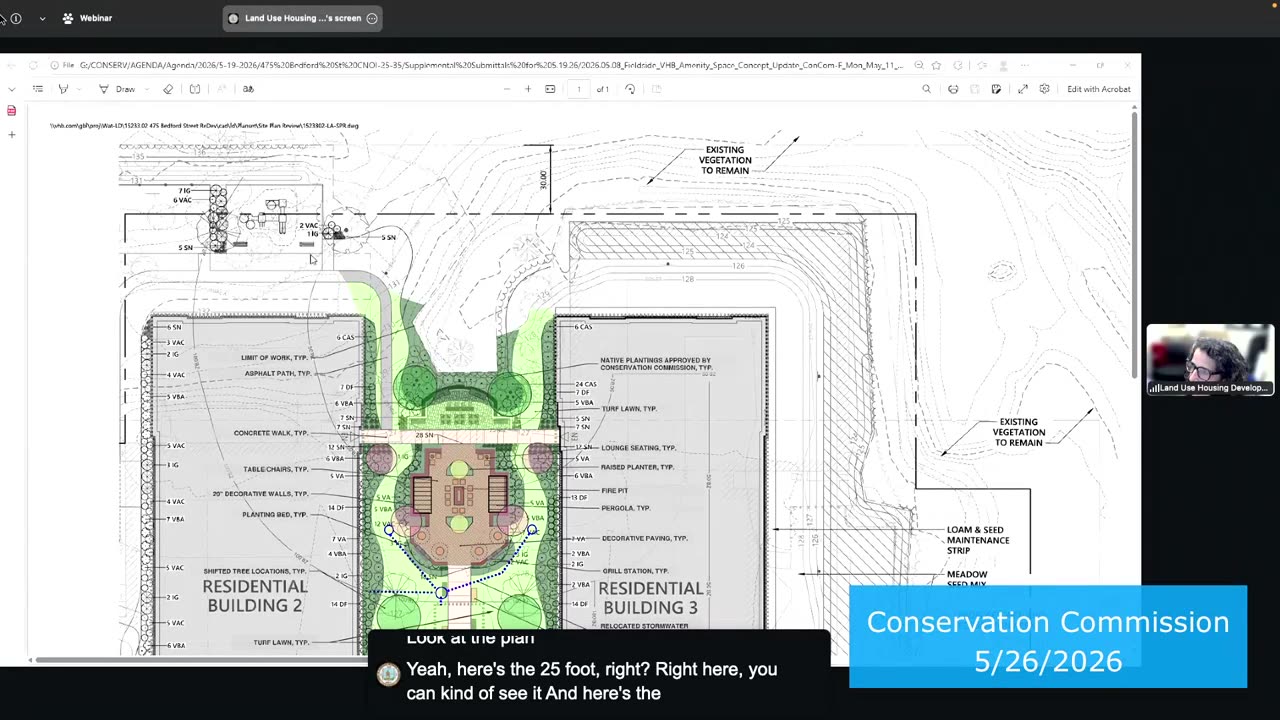Click the search magnifier in PDF toolbar
1280x720 pixels.
click(x=926, y=89)
